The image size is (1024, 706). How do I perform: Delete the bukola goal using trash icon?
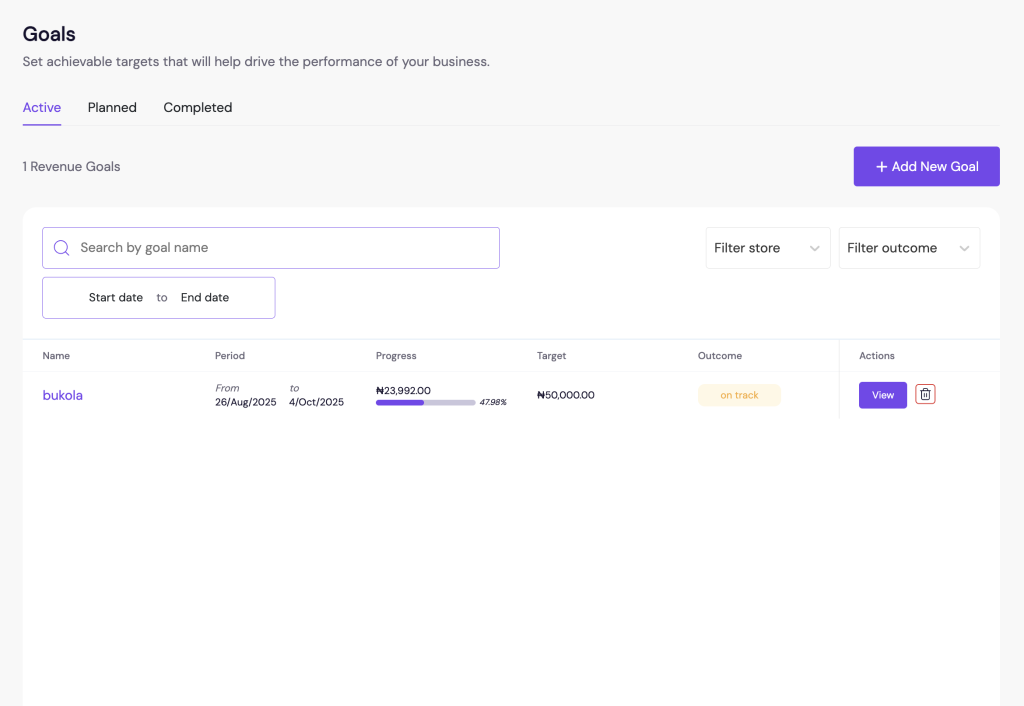pyautogui.click(x=925, y=395)
